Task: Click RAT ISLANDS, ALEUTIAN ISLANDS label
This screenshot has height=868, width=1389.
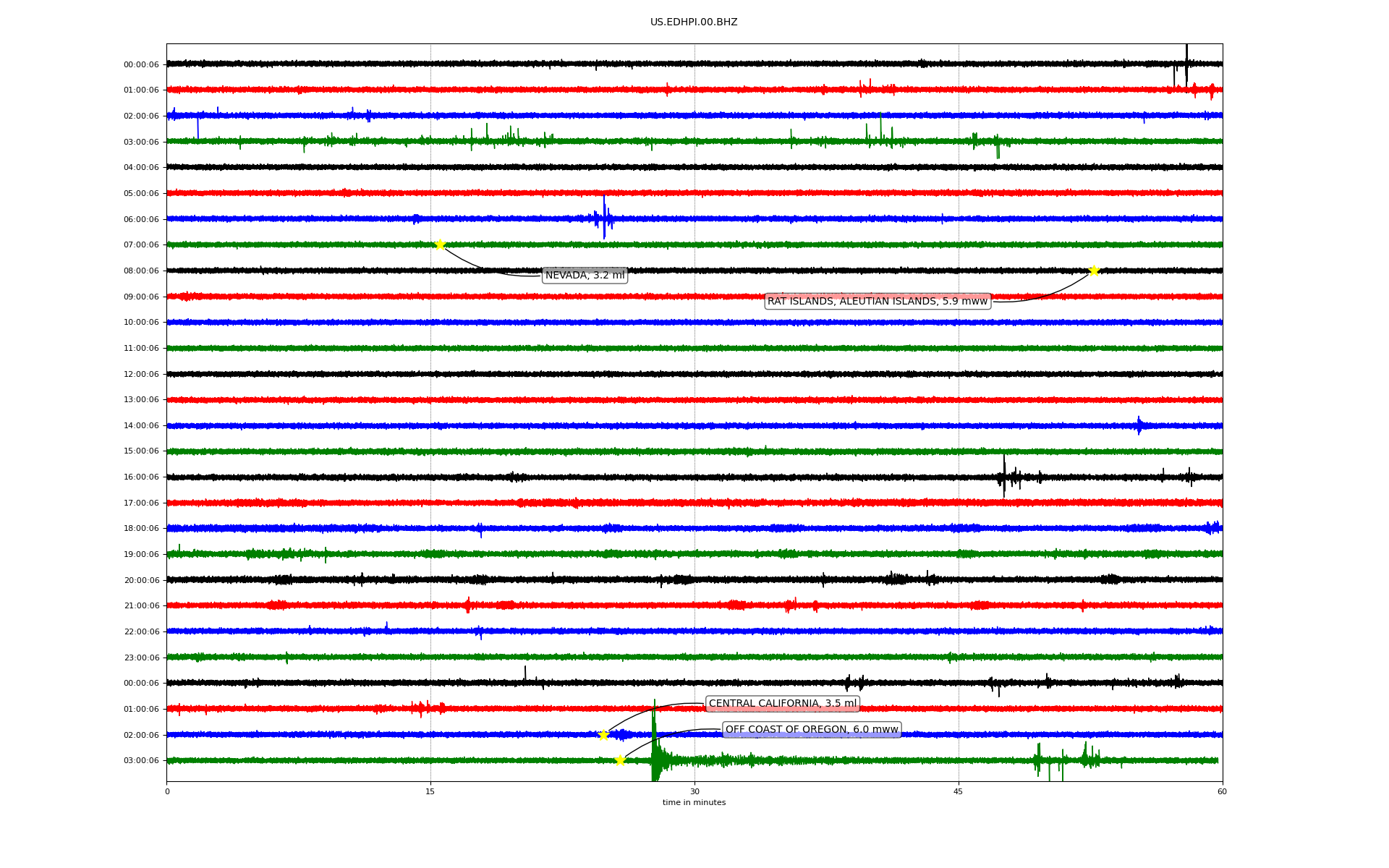Action: pyautogui.click(x=877, y=302)
